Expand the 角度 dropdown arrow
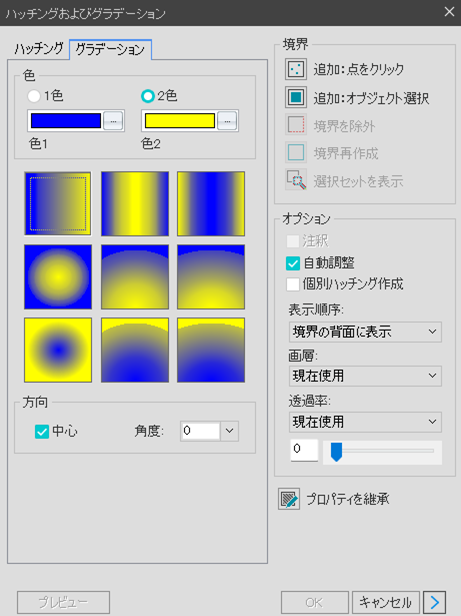461x616 pixels. pos(230,431)
